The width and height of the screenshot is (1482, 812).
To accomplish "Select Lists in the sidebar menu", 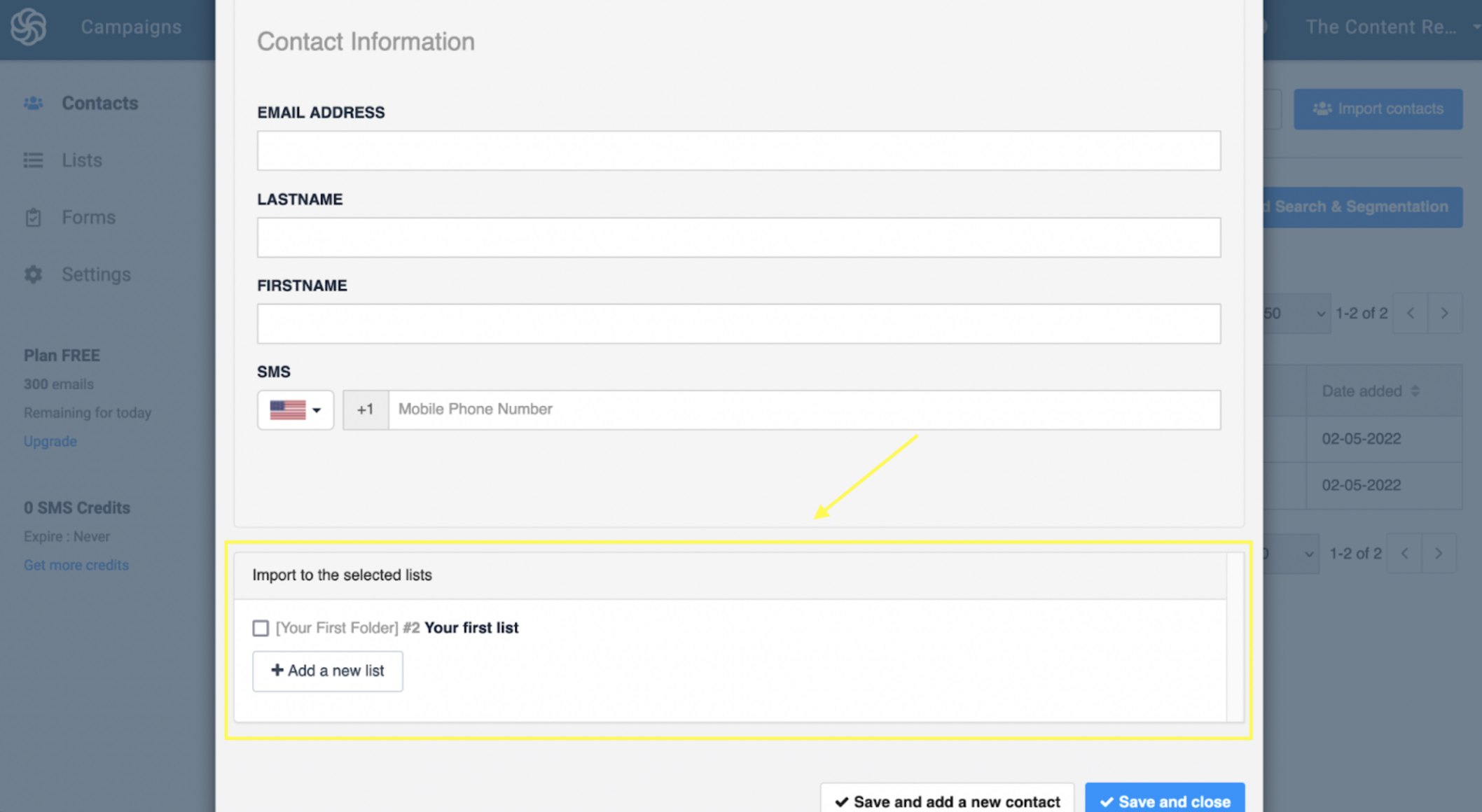I will point(82,160).
